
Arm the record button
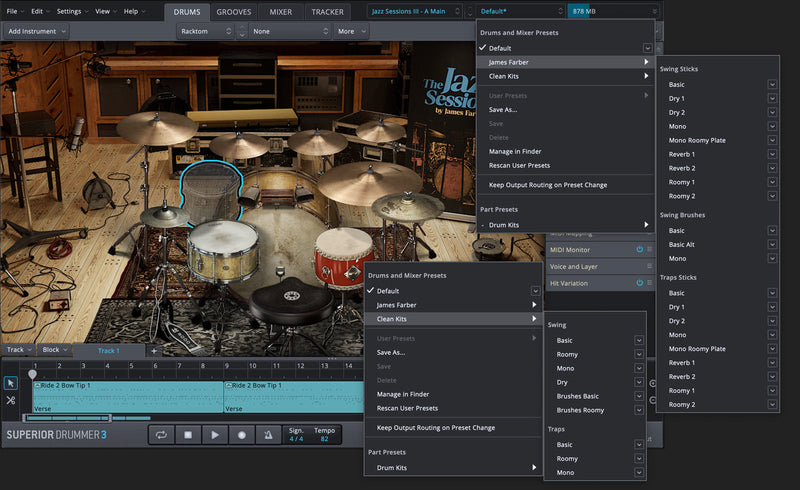point(242,435)
